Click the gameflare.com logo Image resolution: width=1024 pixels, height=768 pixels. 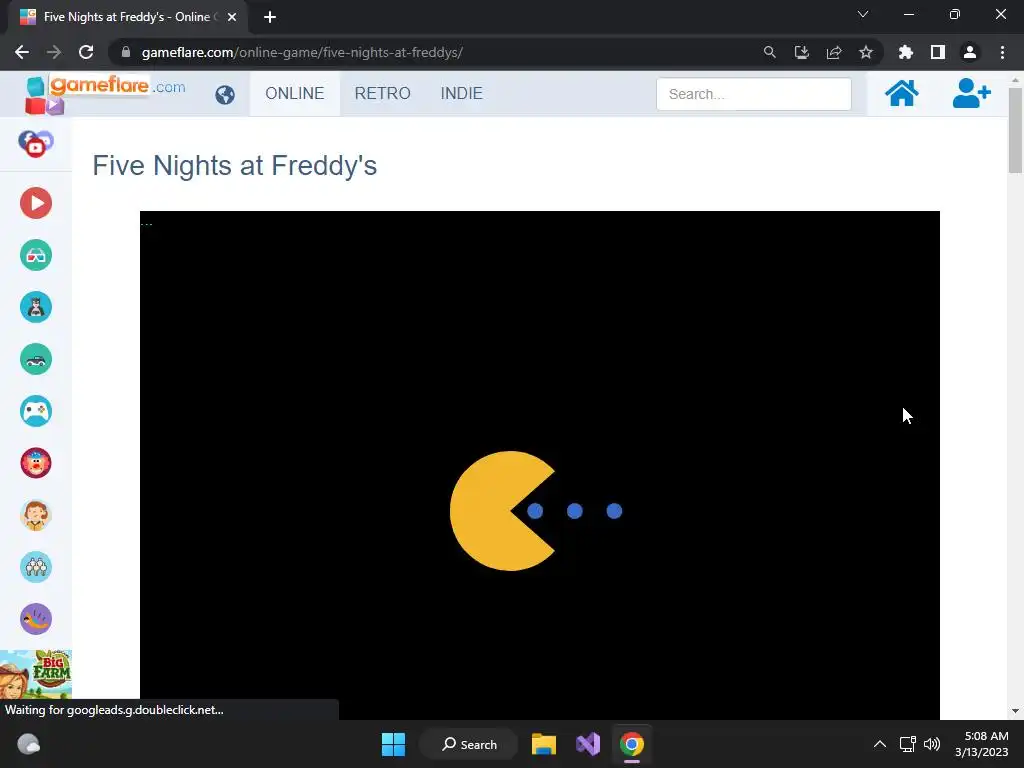tap(105, 93)
